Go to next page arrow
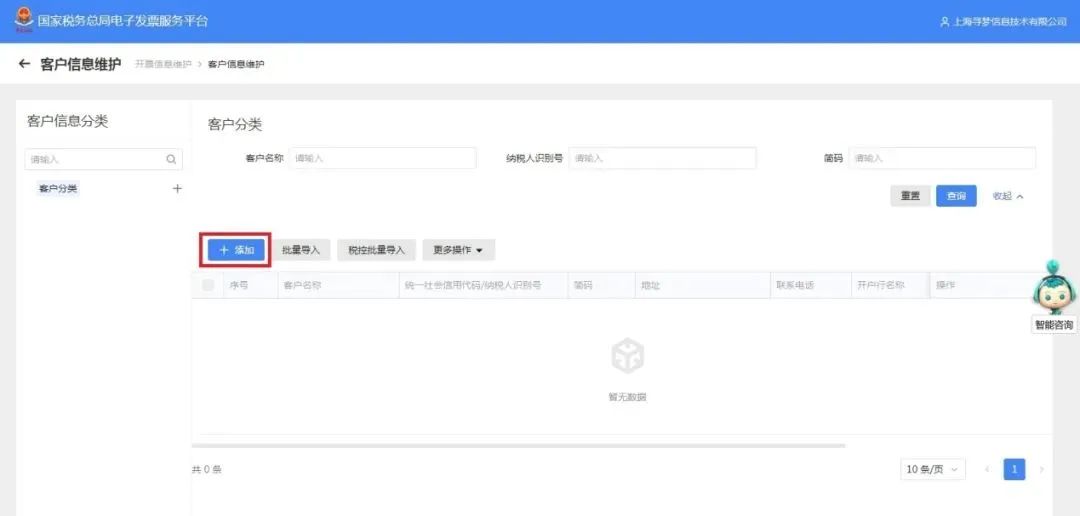This screenshot has width=1080, height=516. (1041, 469)
